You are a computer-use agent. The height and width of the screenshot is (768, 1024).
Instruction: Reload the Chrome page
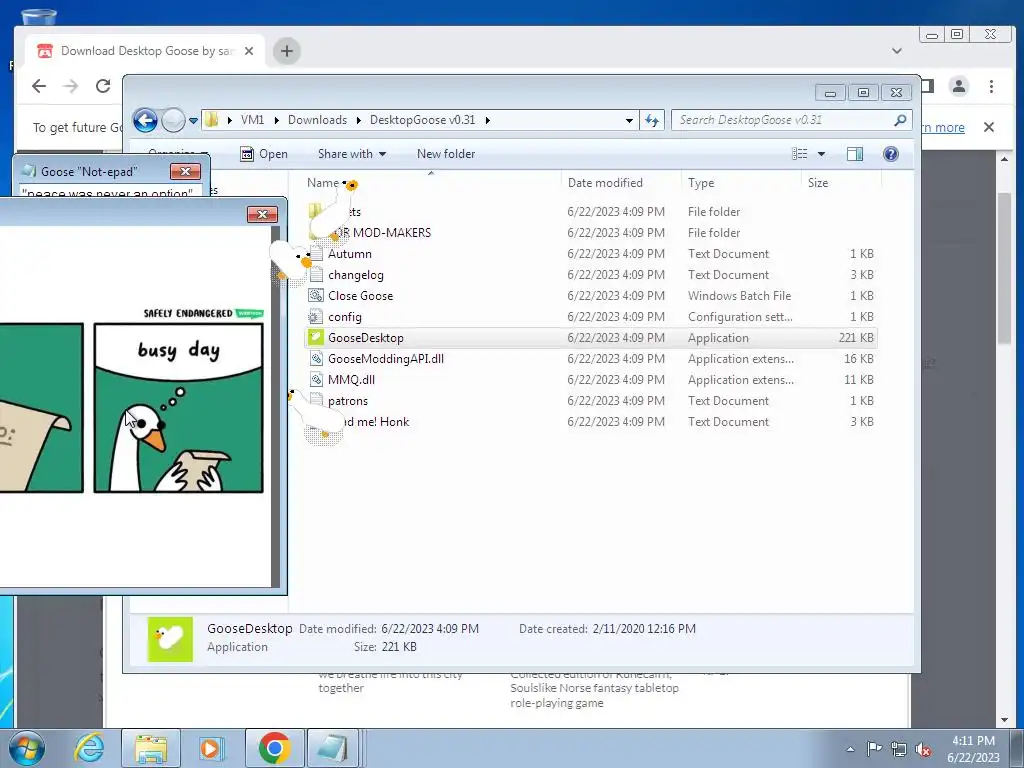pos(103,86)
